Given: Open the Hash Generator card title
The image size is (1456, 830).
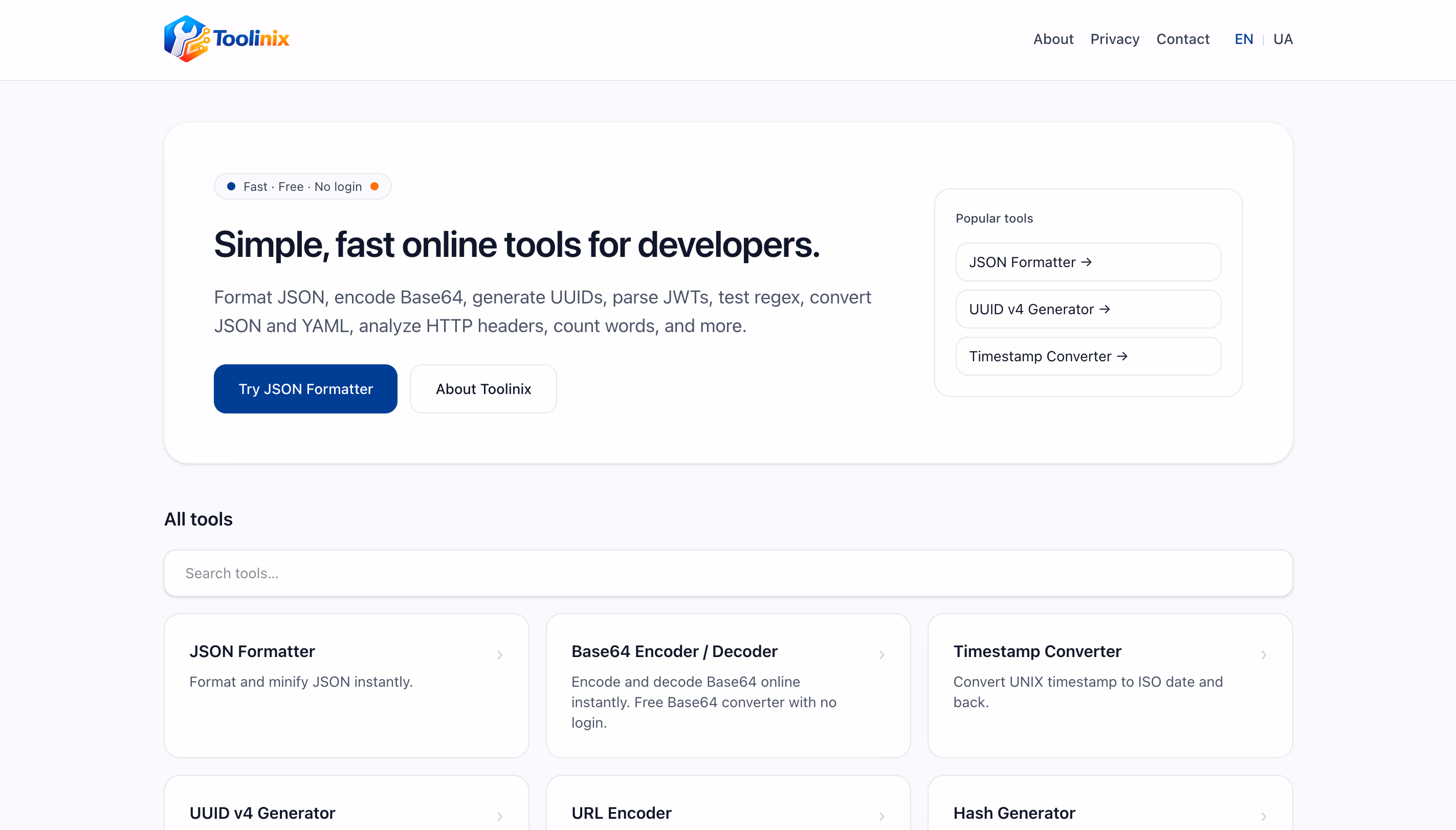Looking at the screenshot, I should click(x=1014, y=813).
